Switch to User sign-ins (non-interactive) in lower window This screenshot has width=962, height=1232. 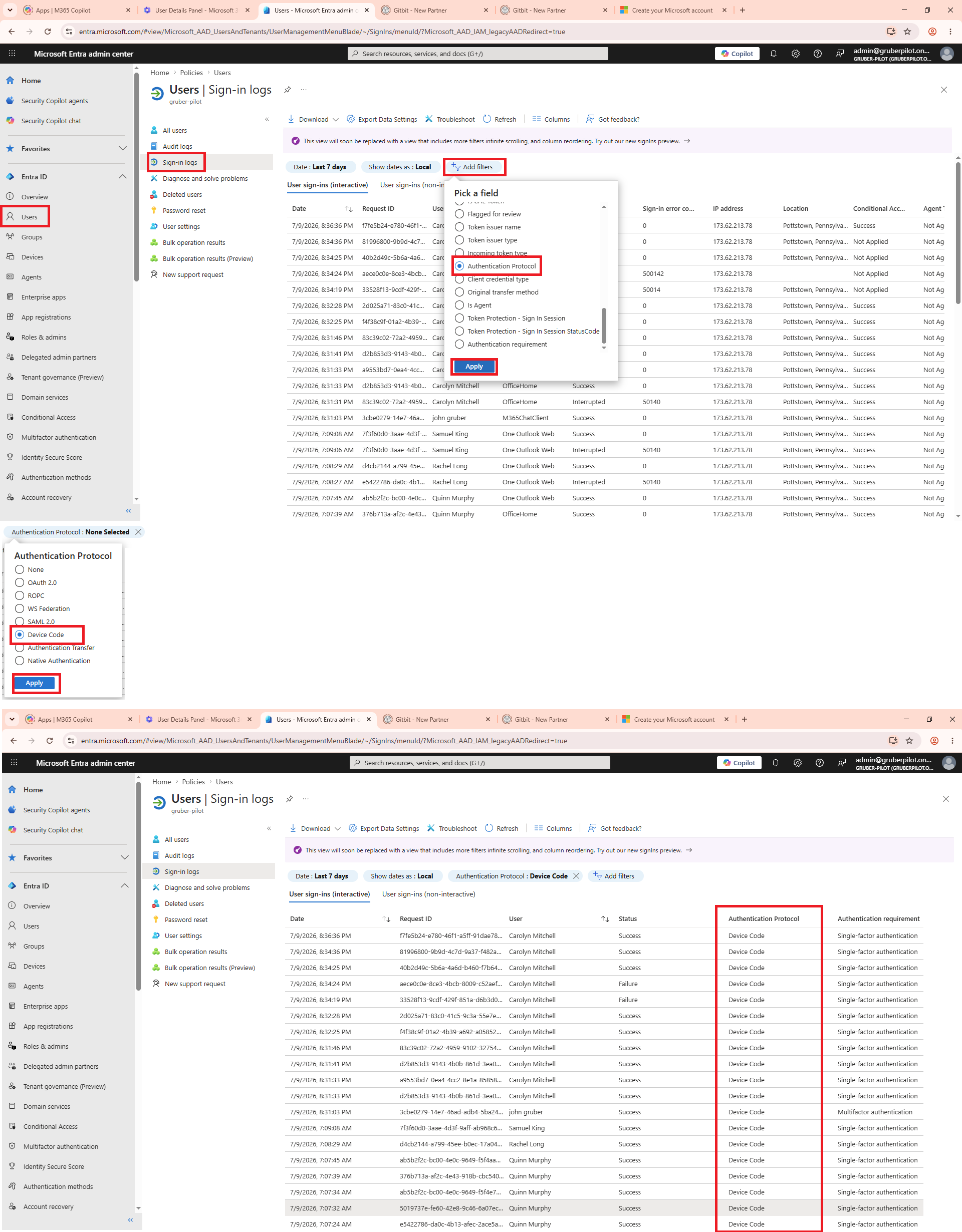(429, 894)
